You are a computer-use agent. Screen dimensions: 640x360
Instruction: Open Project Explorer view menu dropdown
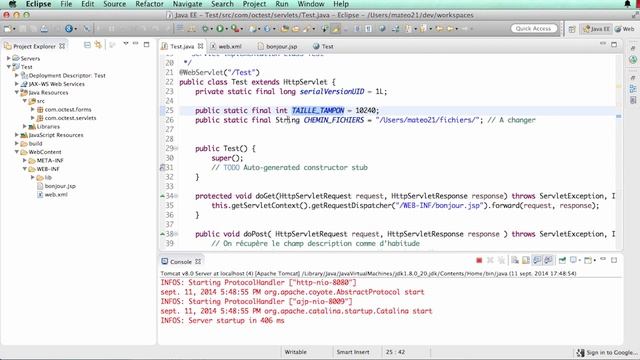pyautogui.click(x=126, y=44)
